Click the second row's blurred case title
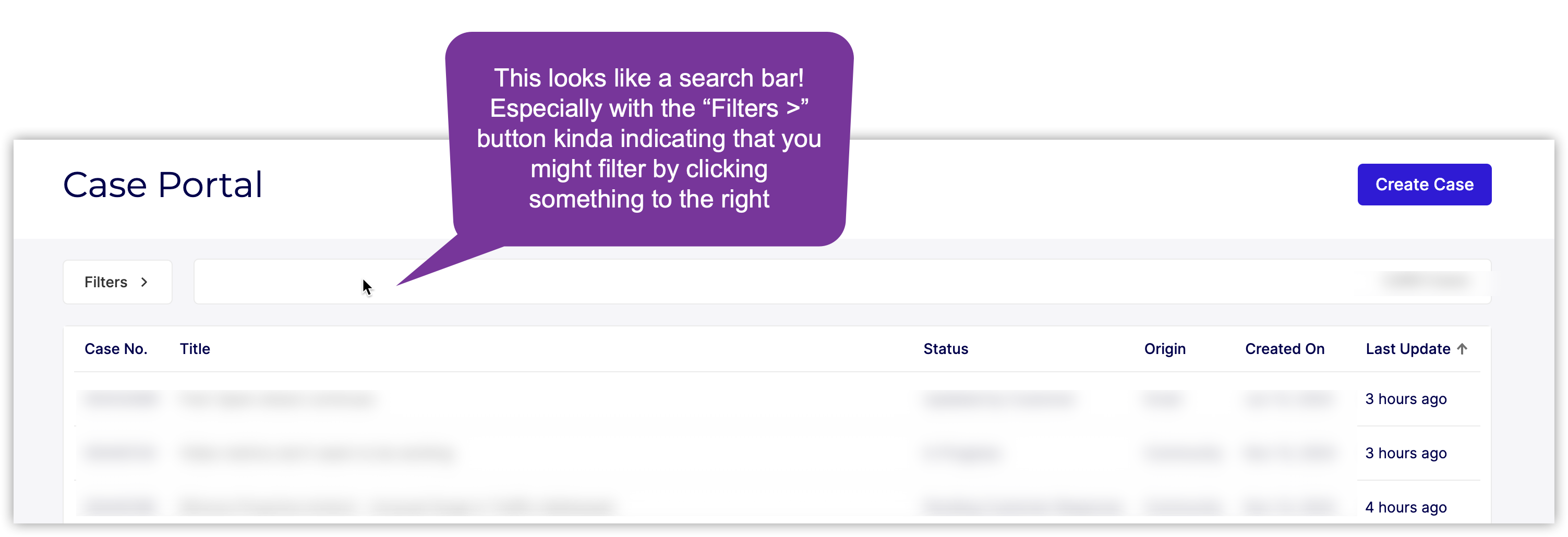 317,453
